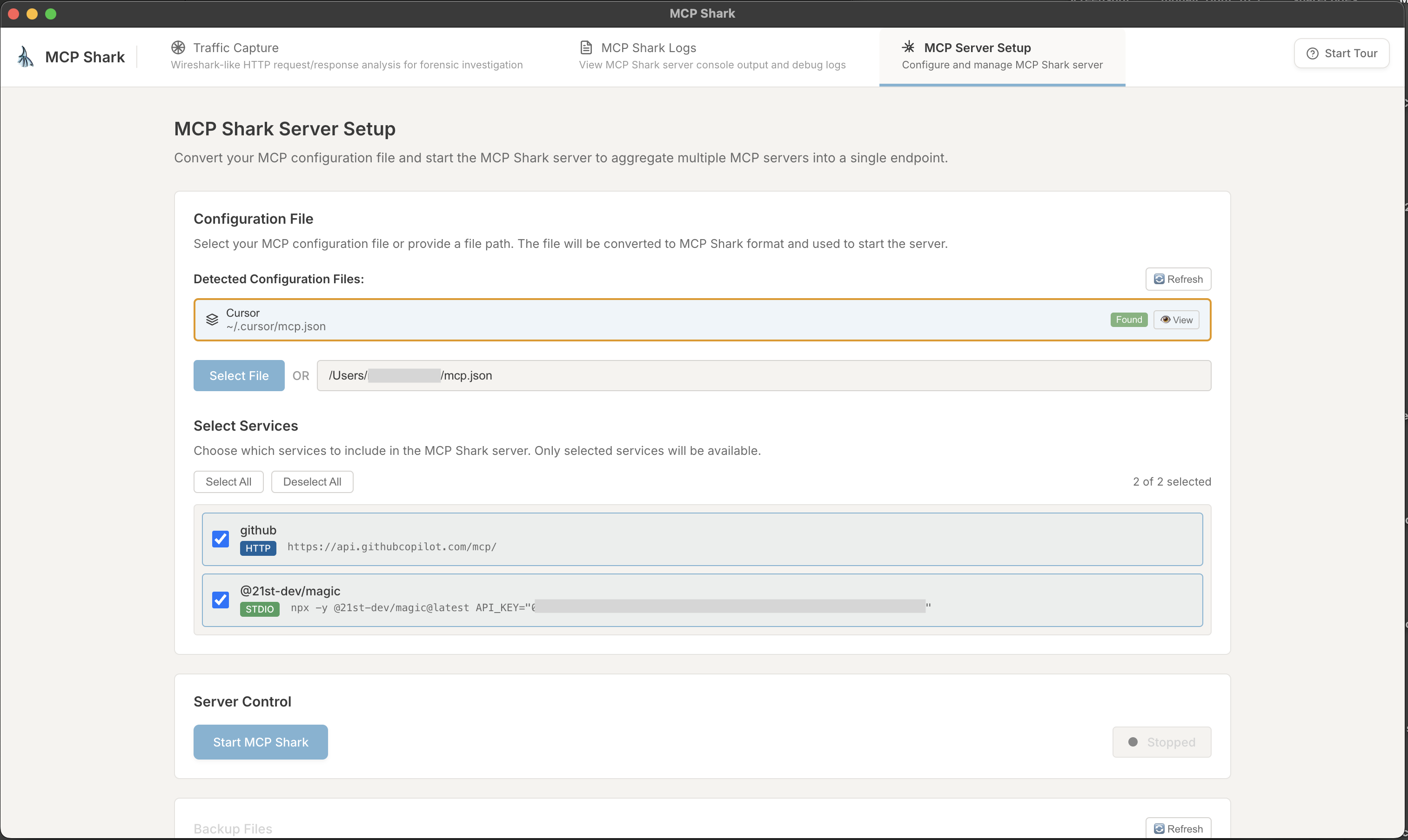Click the MCP Shark Logs document icon
The height and width of the screenshot is (840, 1408).
click(586, 47)
